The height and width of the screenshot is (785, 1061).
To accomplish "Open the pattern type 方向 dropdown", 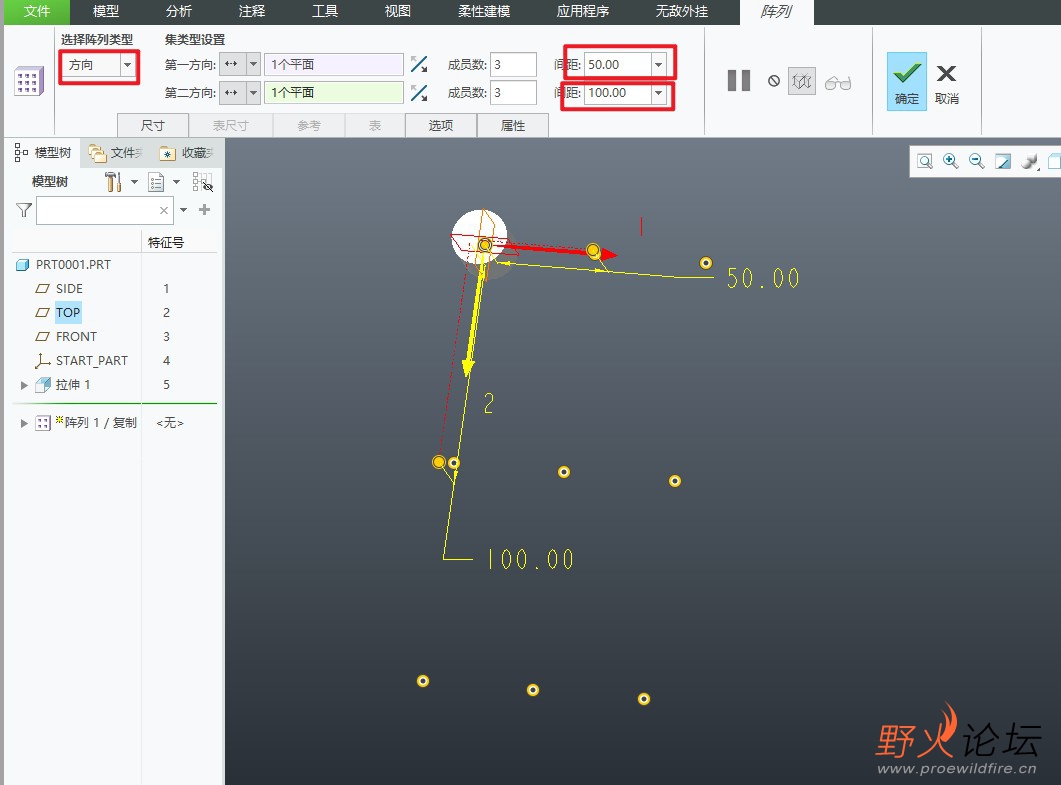I will point(127,65).
